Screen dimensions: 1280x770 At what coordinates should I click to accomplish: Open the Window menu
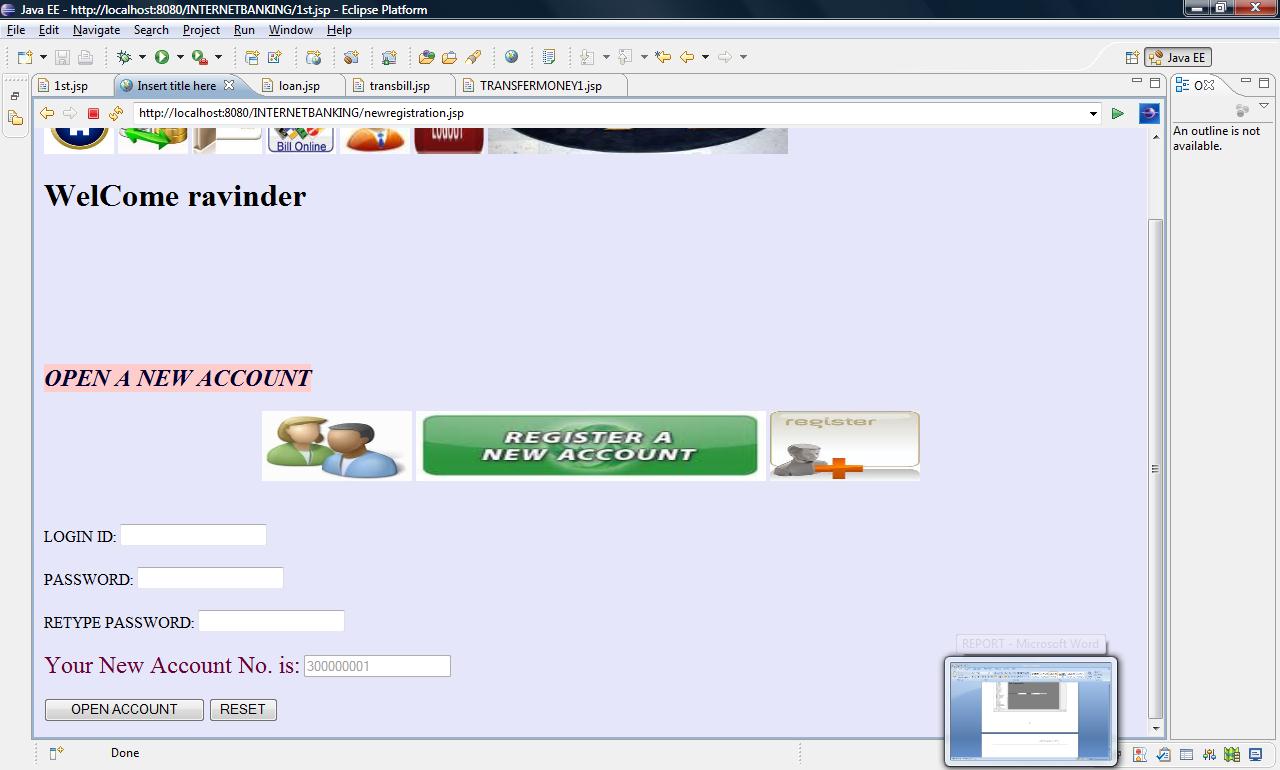click(291, 30)
